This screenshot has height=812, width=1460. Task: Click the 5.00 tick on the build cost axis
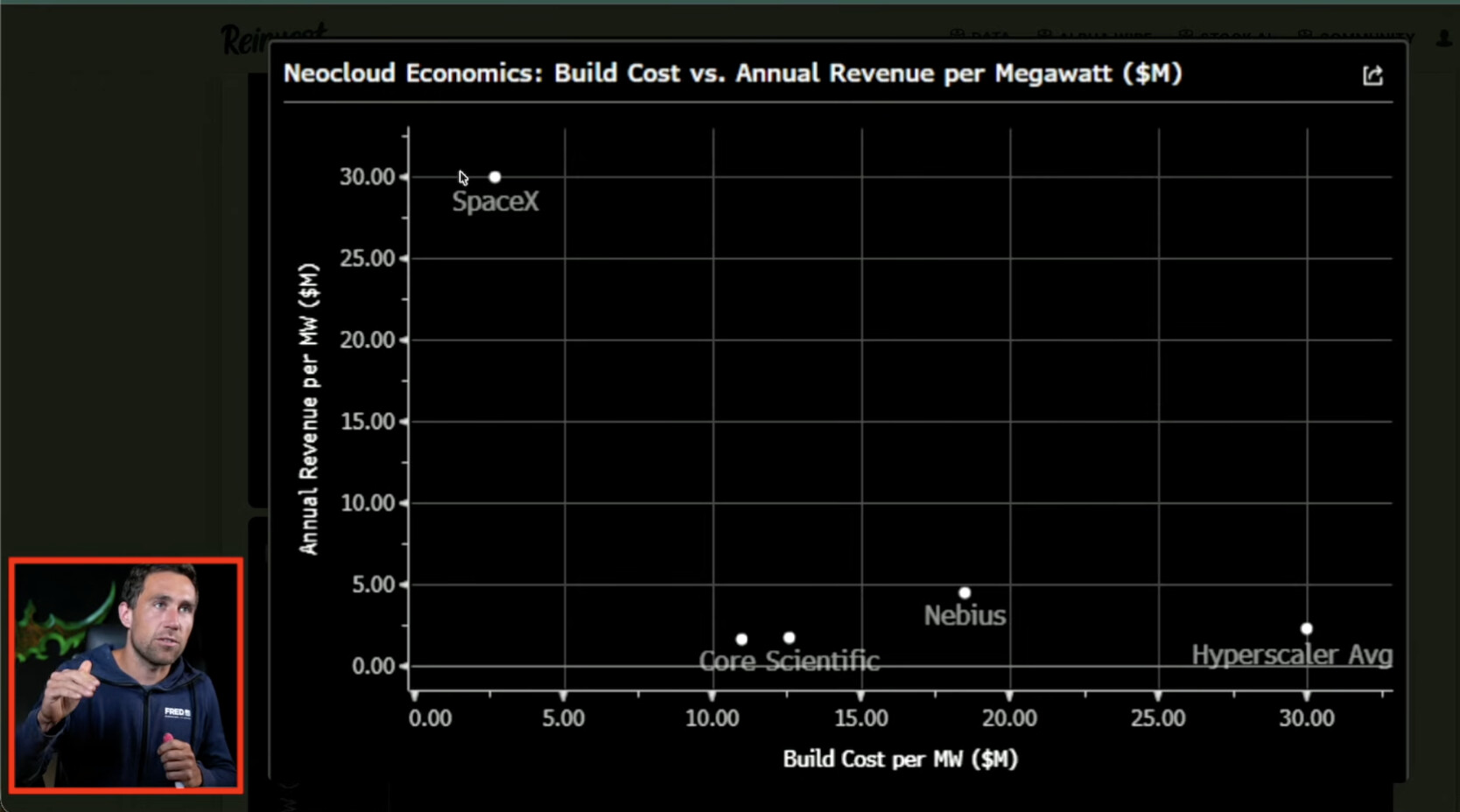click(563, 718)
